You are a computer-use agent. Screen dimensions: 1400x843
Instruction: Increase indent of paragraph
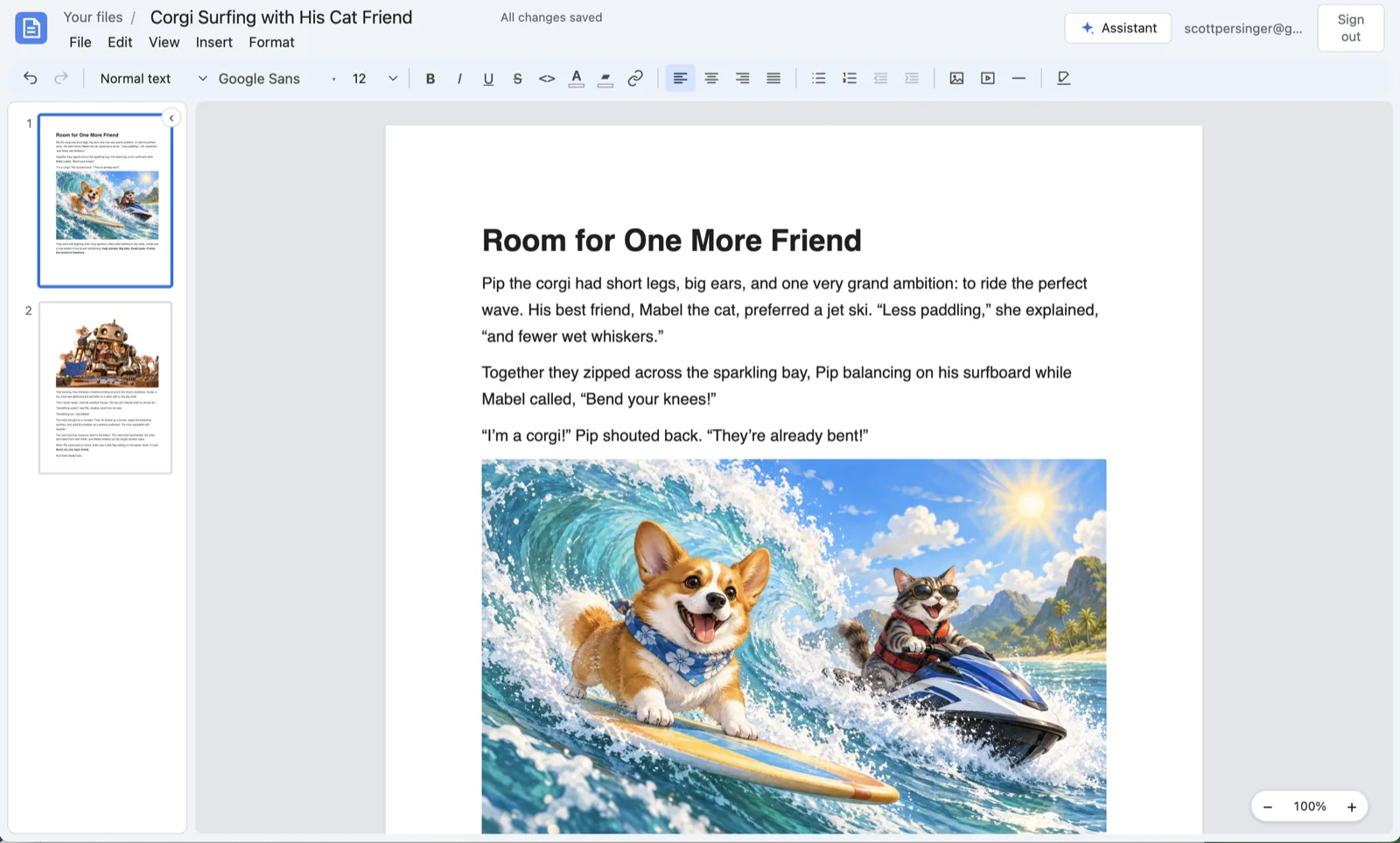click(911, 78)
